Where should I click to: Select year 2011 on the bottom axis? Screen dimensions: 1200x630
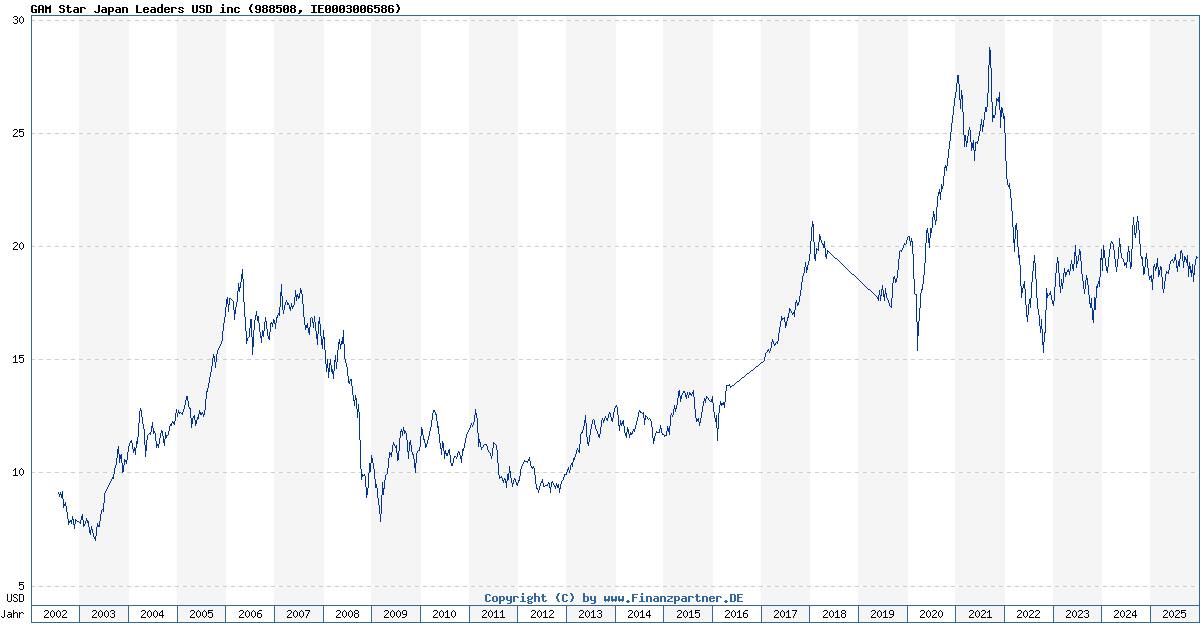pyautogui.click(x=493, y=614)
